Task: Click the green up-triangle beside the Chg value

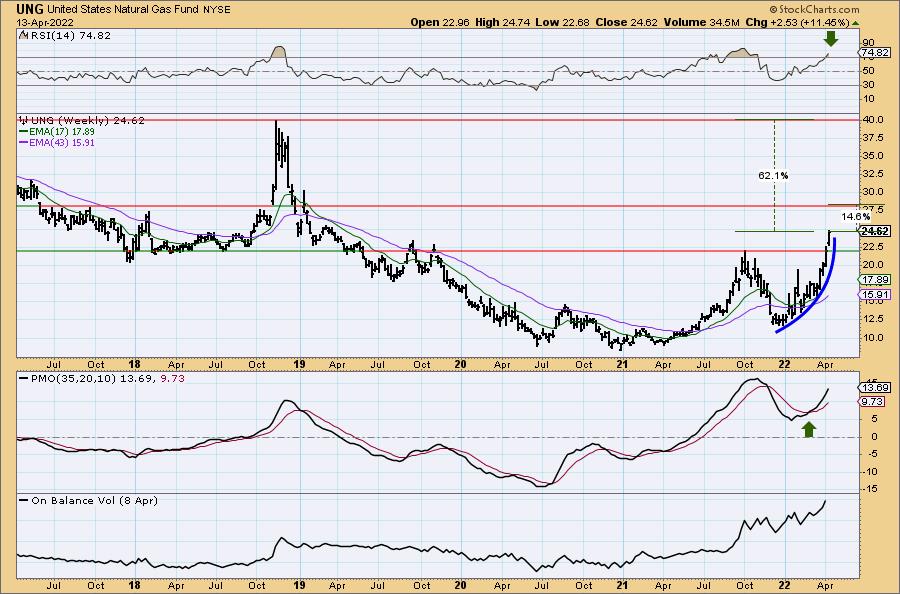Action: point(855,23)
